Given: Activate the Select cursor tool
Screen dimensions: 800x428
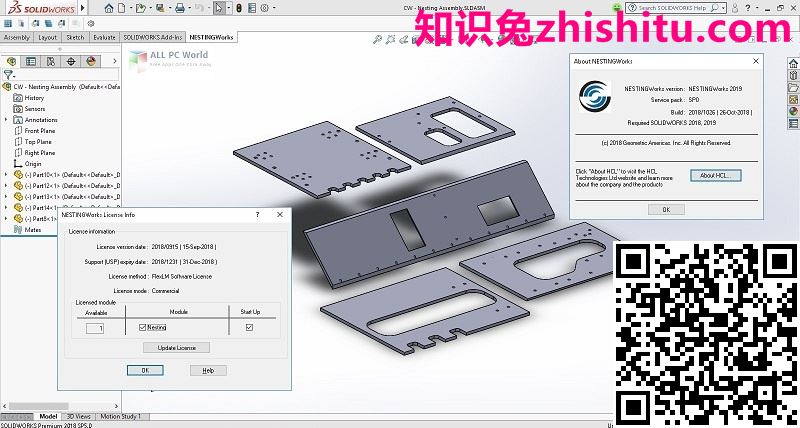Looking at the screenshot, I should pyautogui.click(x=219, y=8).
